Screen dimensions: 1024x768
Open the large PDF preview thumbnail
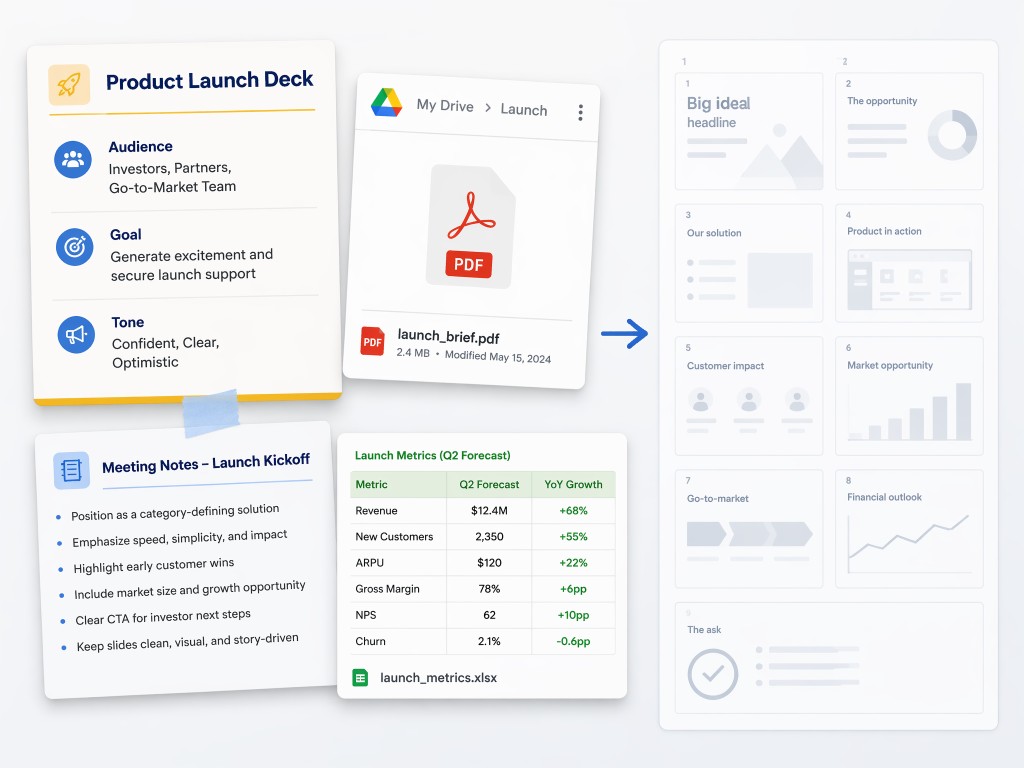[x=470, y=226]
